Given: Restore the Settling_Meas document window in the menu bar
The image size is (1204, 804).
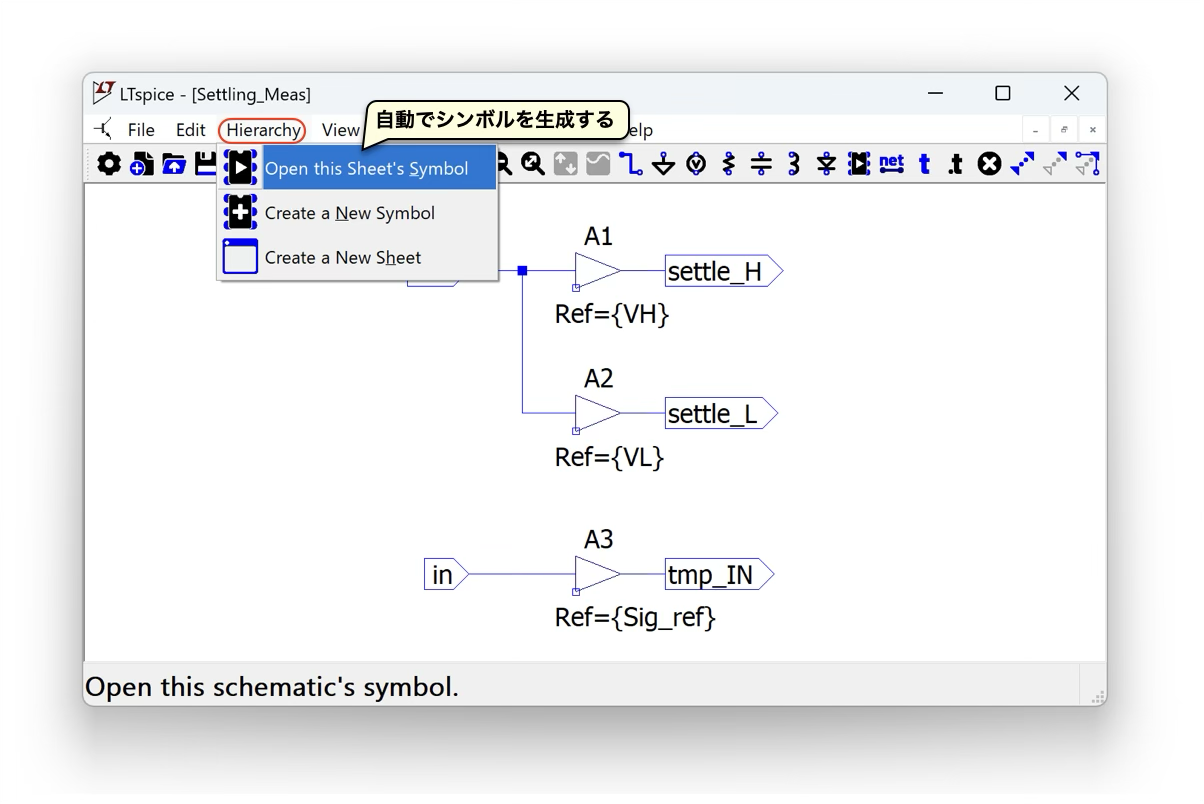Looking at the screenshot, I should 1064,130.
